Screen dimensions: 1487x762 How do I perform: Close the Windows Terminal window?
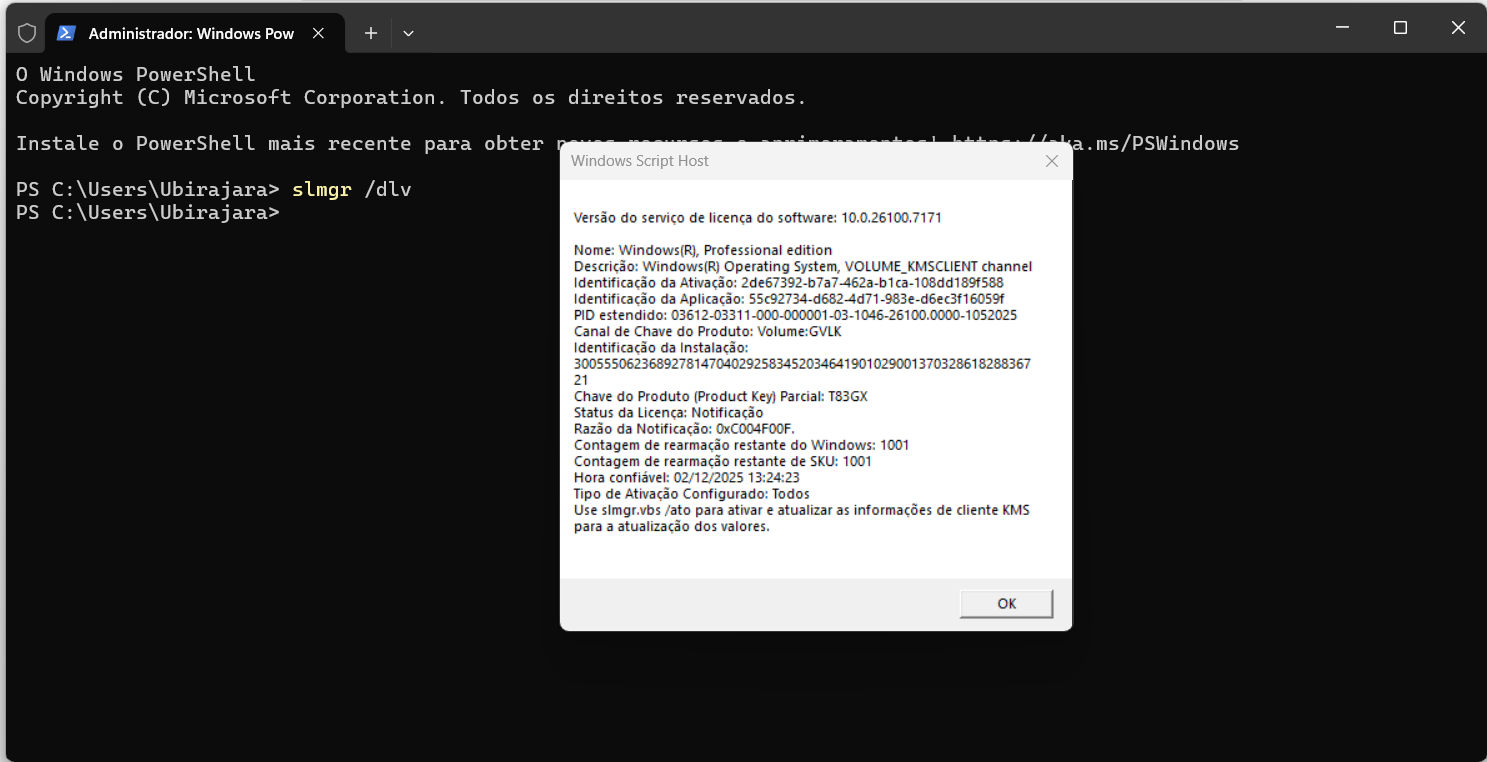tap(1458, 28)
